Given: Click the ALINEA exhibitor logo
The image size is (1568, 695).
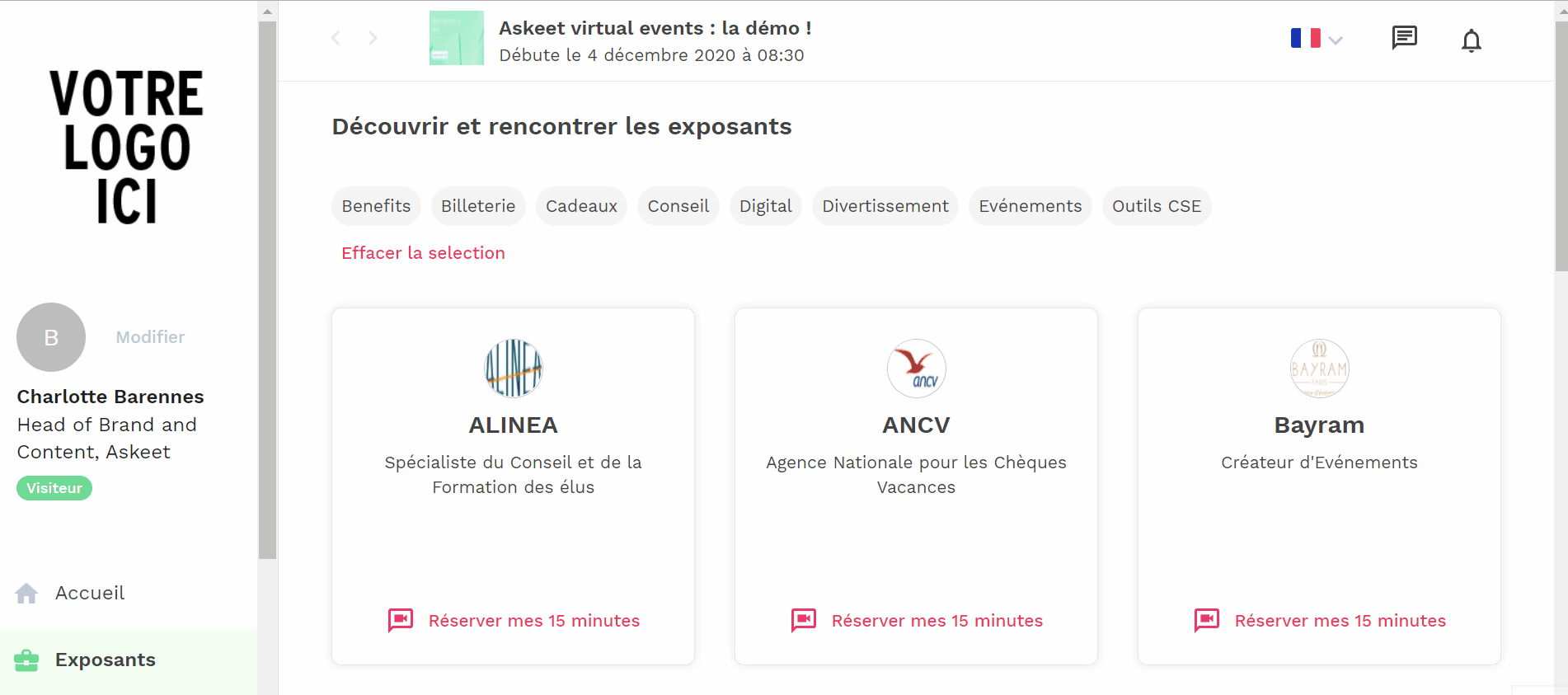Looking at the screenshot, I should coord(514,369).
